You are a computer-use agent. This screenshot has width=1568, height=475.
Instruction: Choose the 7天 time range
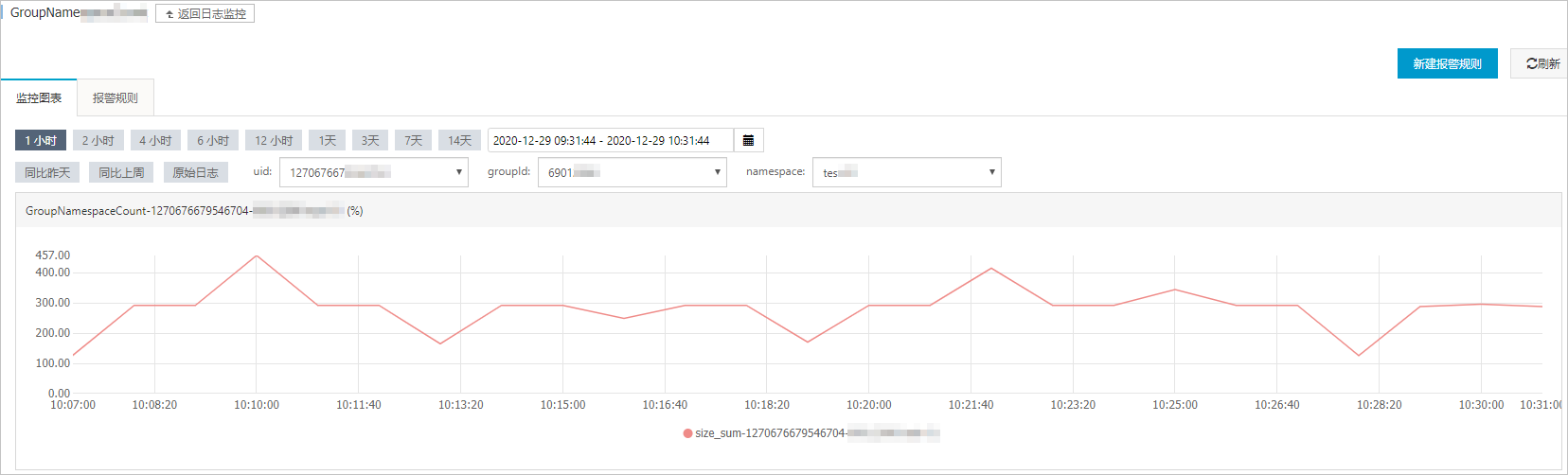tap(413, 140)
